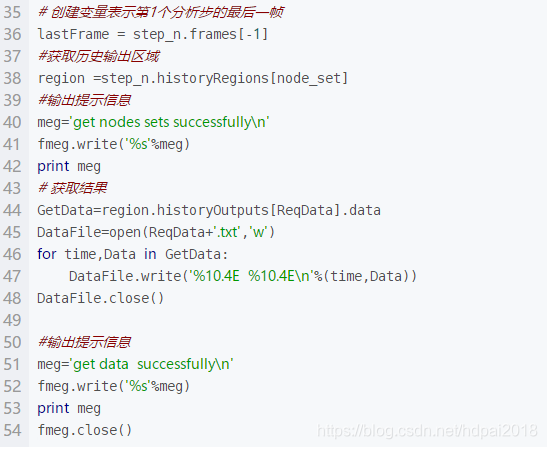Click line number 40 in the gutter
547x449 pixels.
pos(12,122)
